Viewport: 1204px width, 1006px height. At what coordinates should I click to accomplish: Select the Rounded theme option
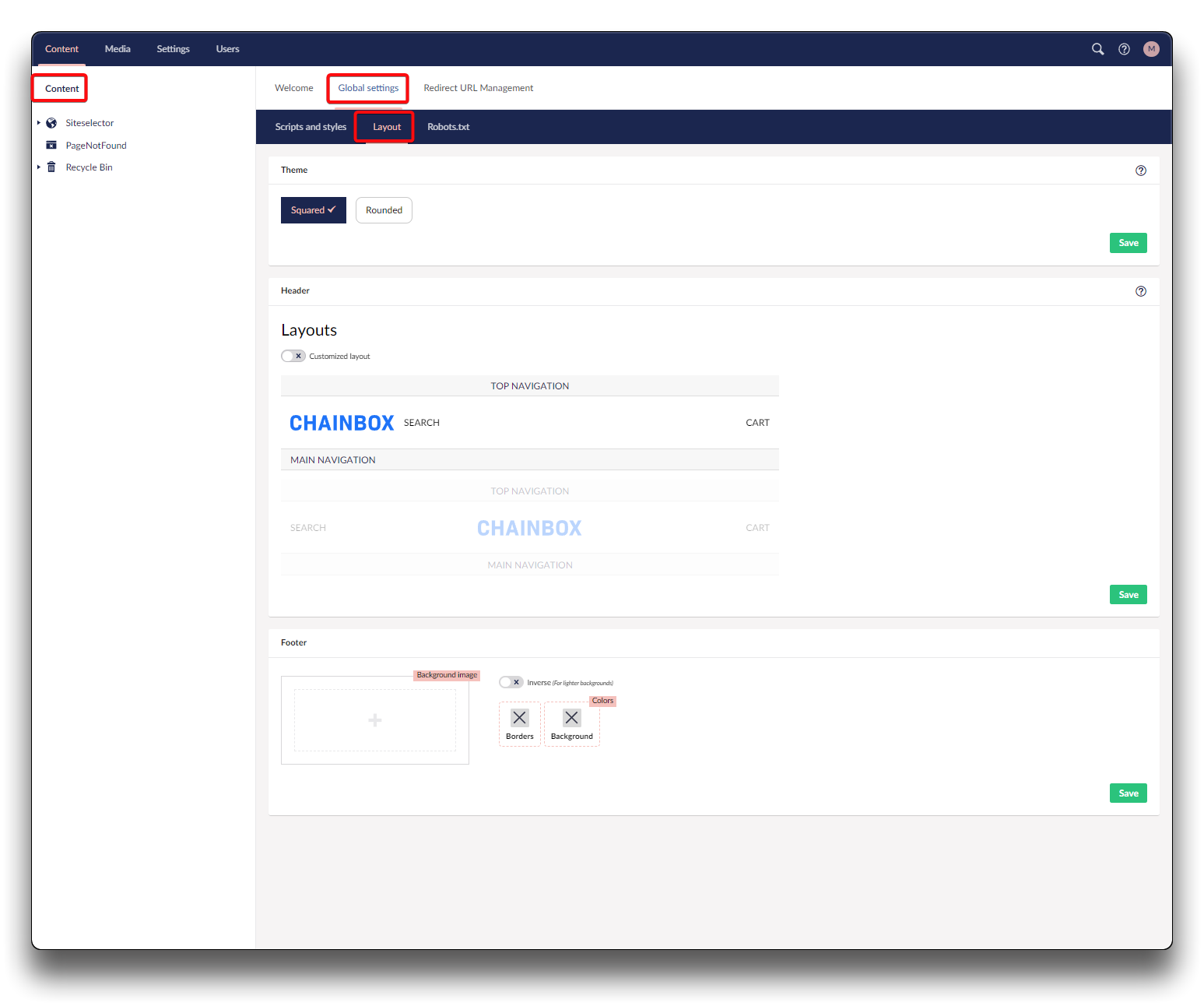[384, 210]
